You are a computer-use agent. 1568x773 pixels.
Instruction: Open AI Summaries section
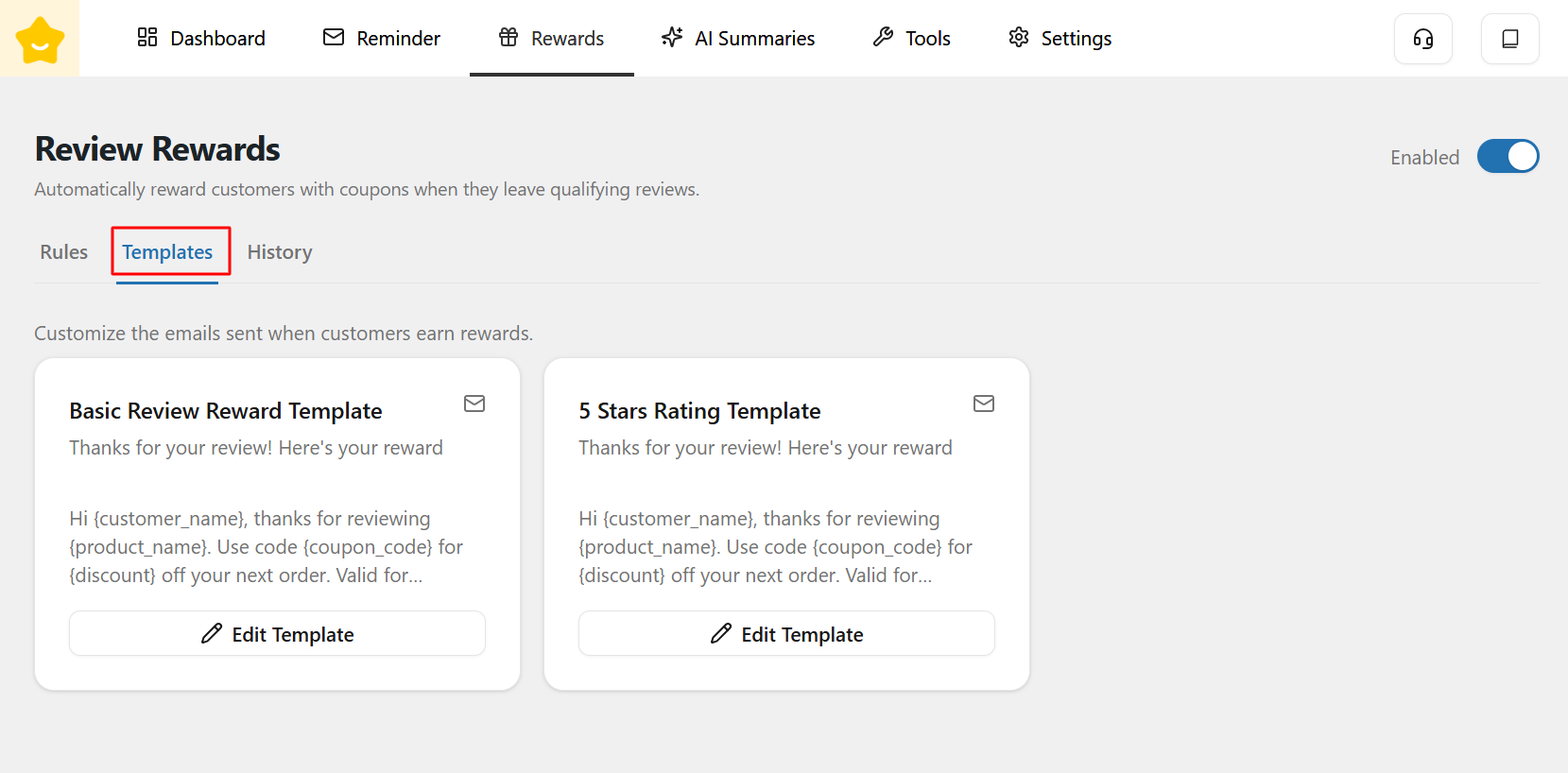pos(738,39)
